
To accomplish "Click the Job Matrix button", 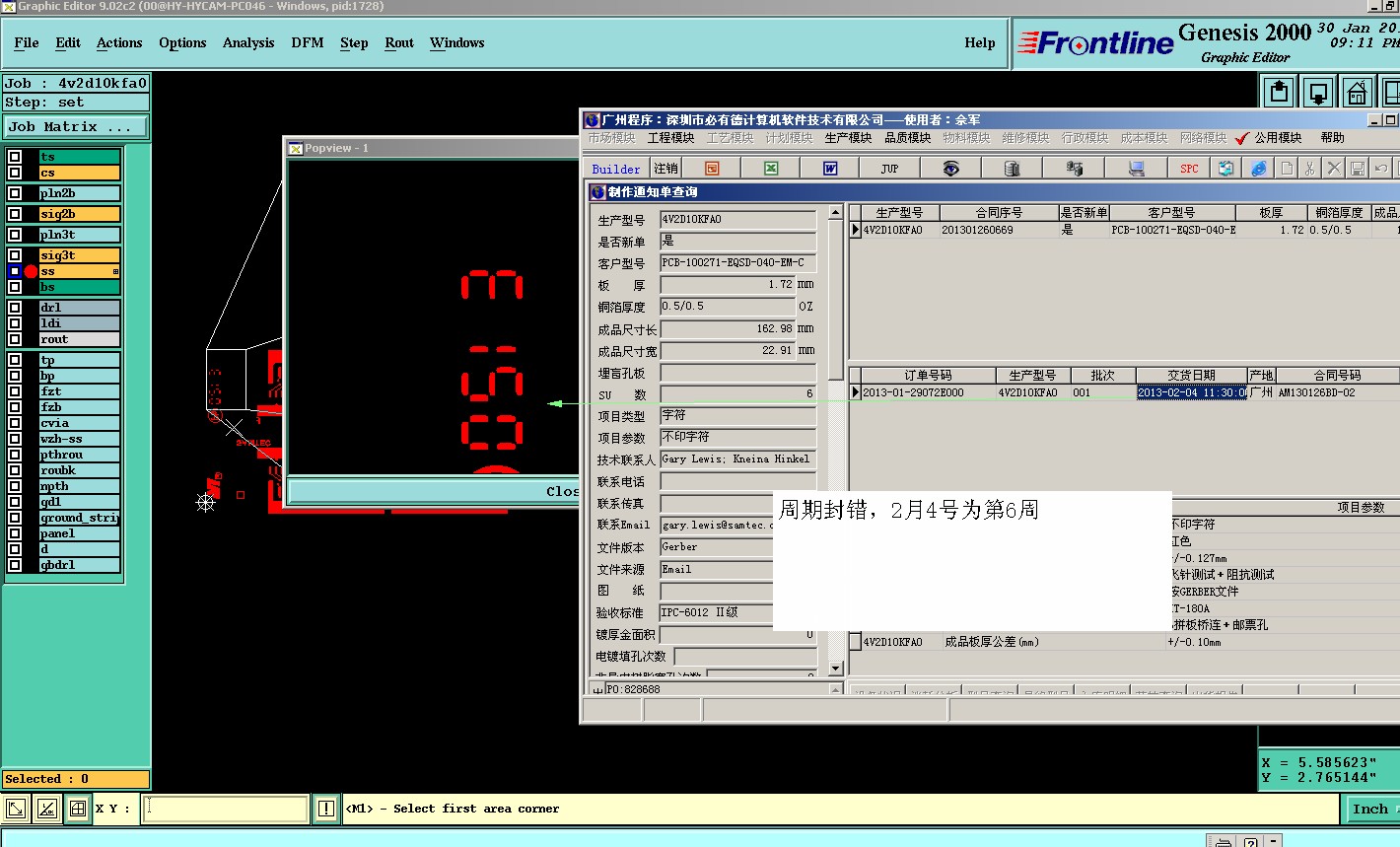I will click(x=75, y=127).
